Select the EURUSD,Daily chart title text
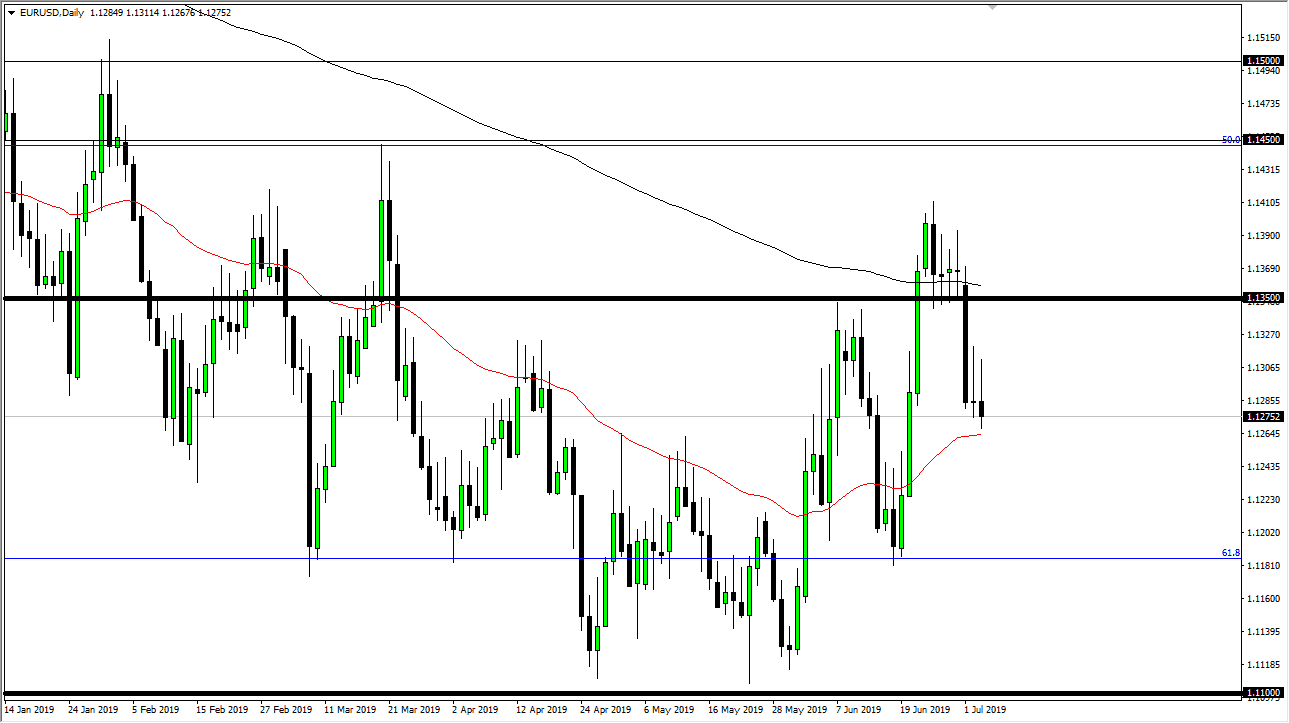The height and width of the screenshot is (723, 1289). [x=52, y=13]
